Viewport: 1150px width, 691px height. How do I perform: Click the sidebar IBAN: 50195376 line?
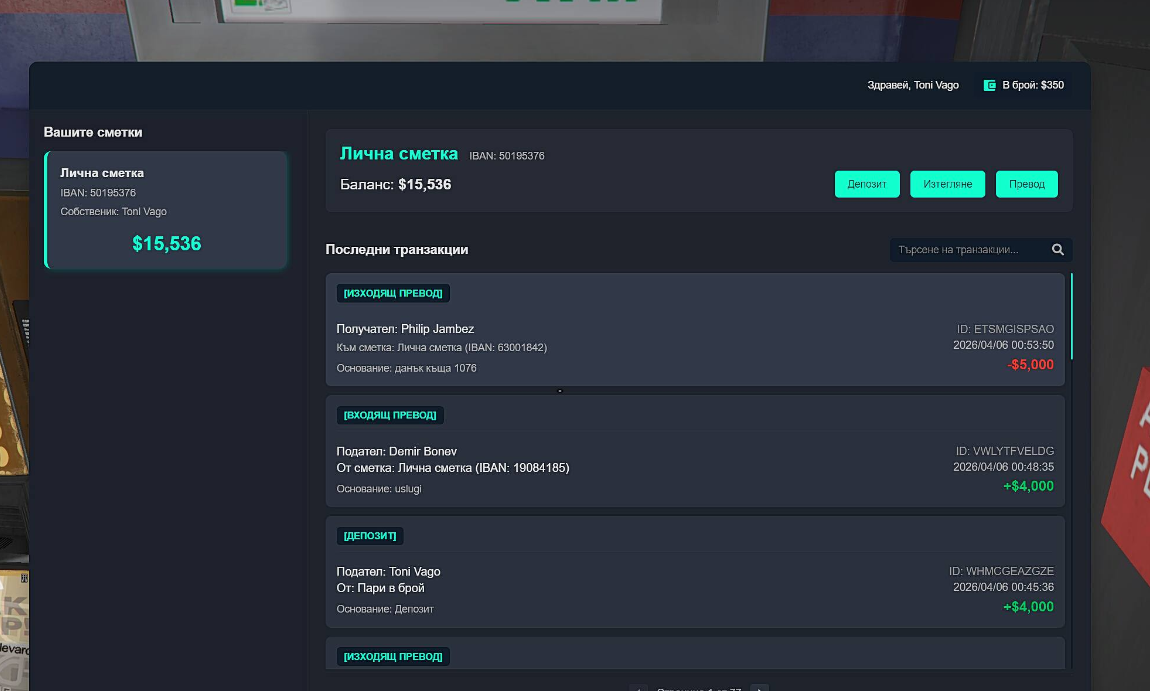pos(98,193)
